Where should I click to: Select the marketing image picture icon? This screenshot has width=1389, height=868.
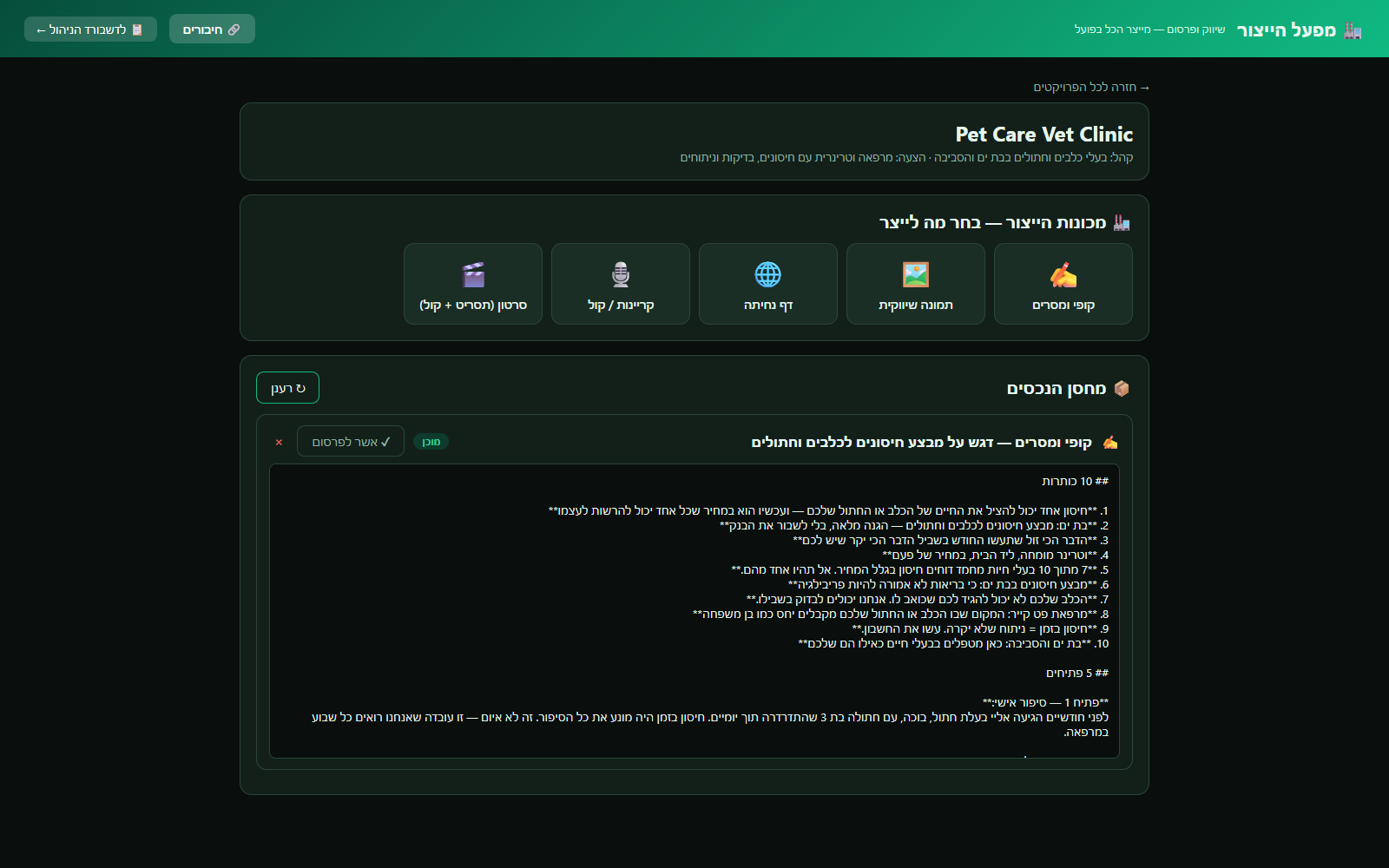[916, 275]
